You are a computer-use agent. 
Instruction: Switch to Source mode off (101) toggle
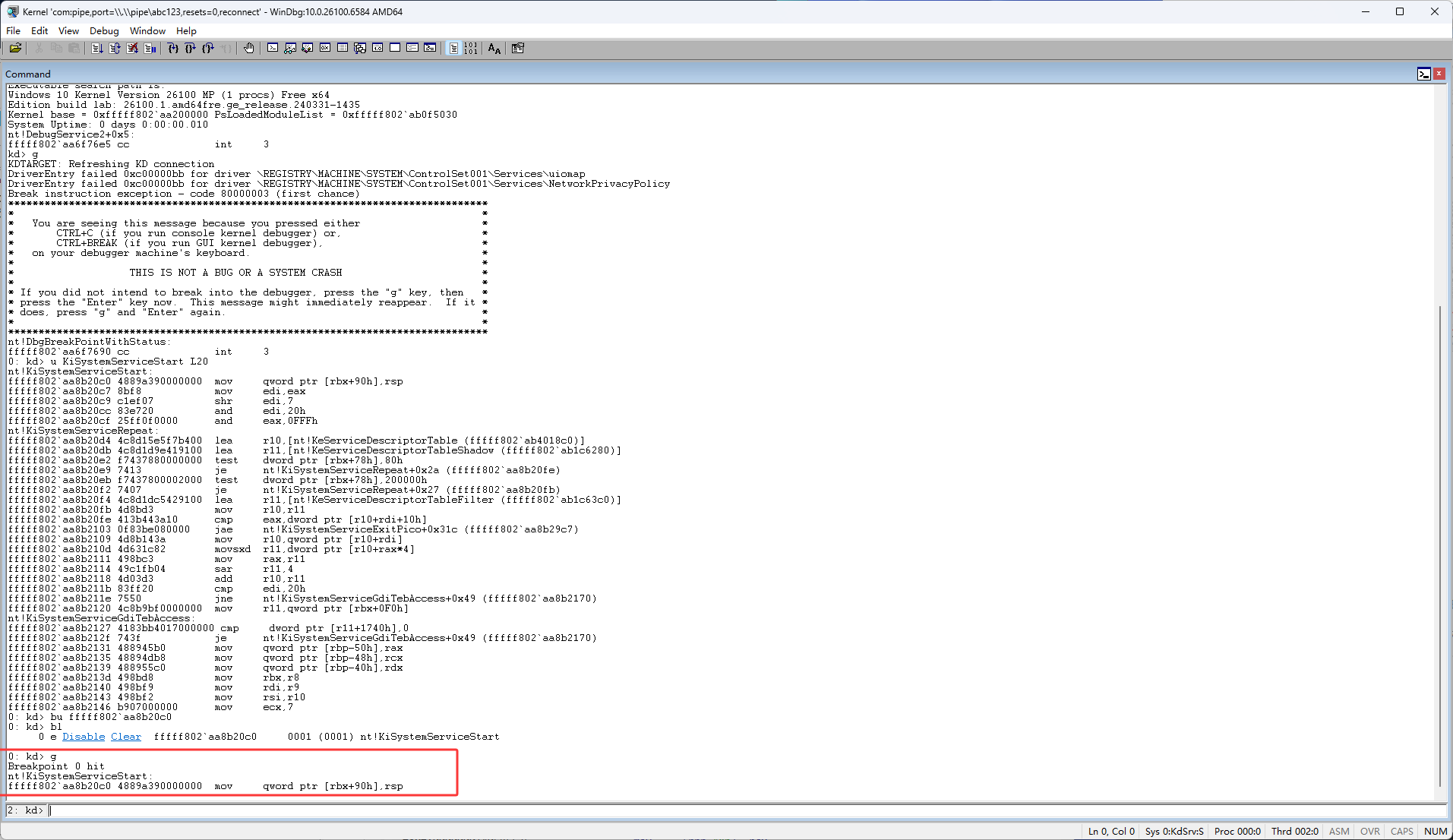[x=471, y=49]
